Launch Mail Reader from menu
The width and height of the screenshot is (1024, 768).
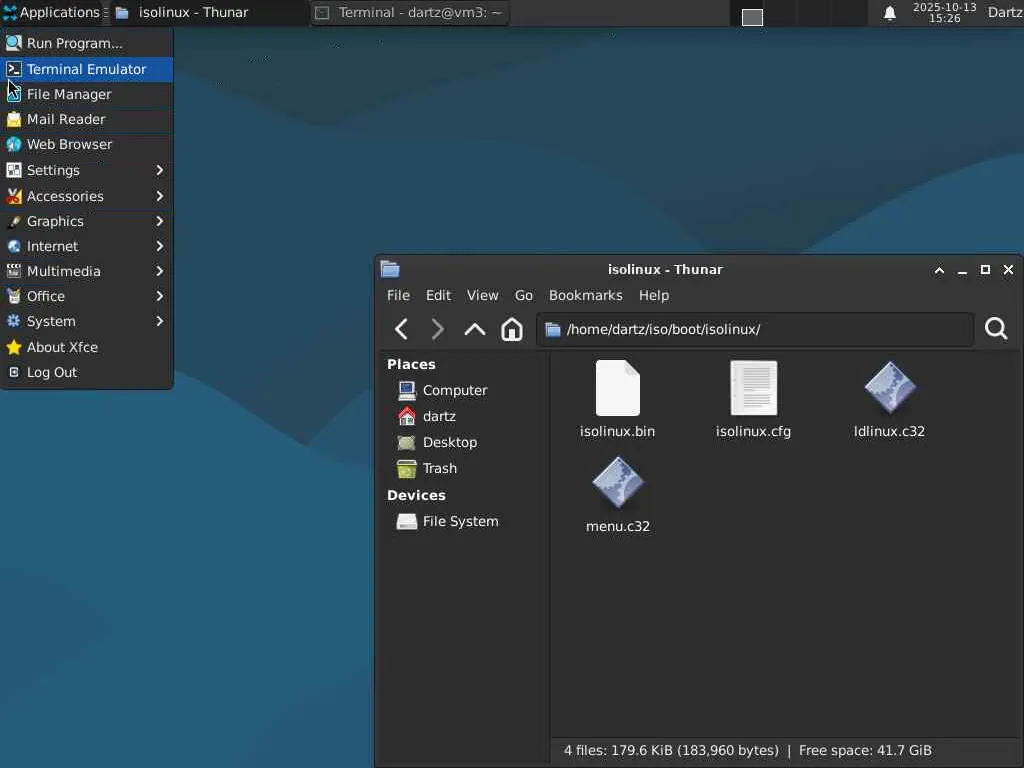86,120
